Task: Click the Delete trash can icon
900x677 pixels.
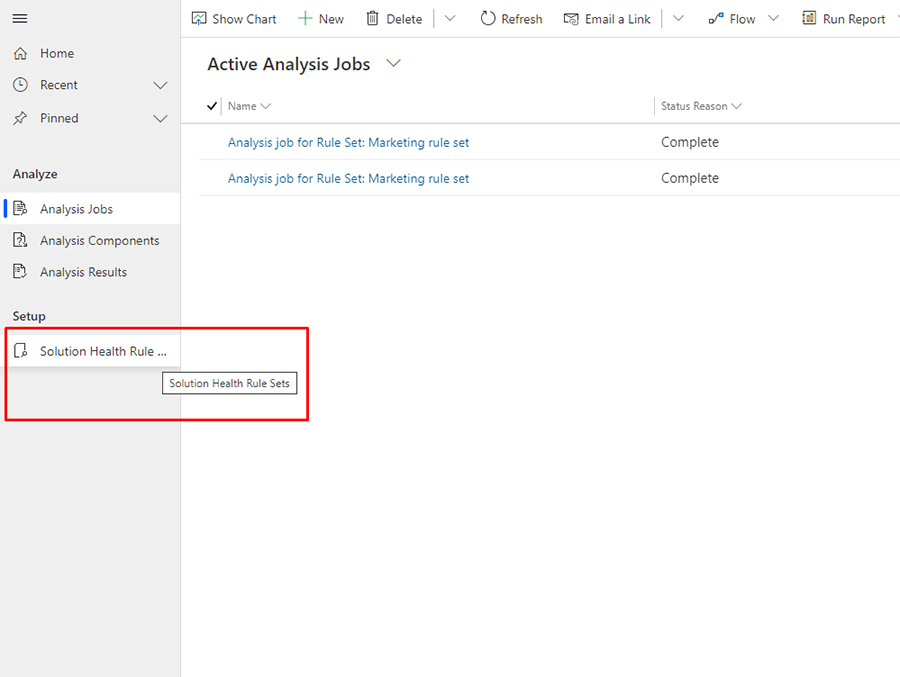Action: 373,18
